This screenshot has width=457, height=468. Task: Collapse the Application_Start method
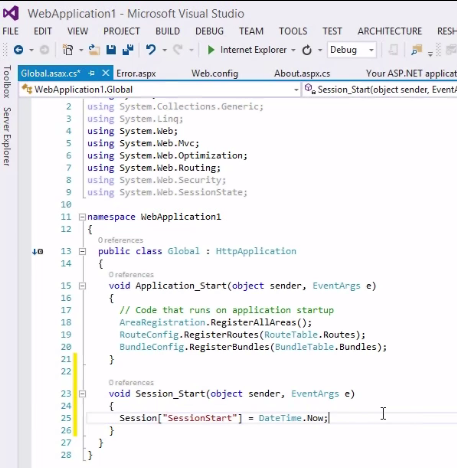click(82, 286)
